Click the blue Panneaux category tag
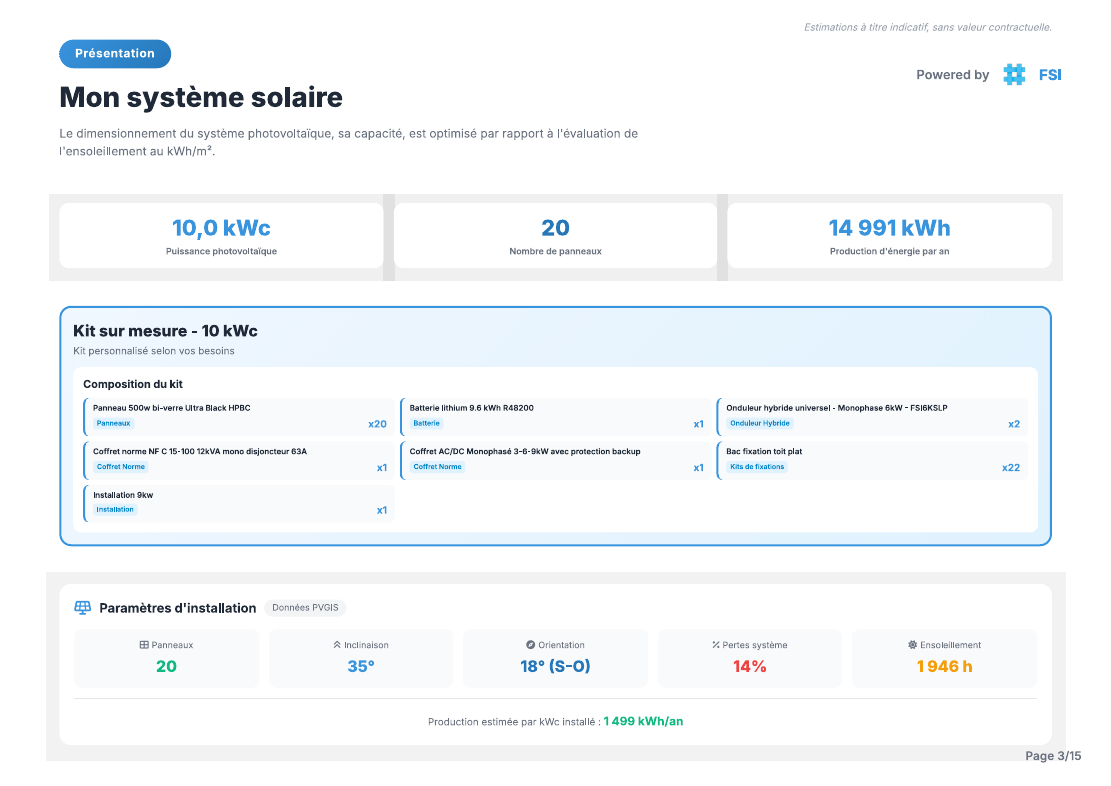The width and height of the screenshot is (1111, 786). [x=113, y=423]
